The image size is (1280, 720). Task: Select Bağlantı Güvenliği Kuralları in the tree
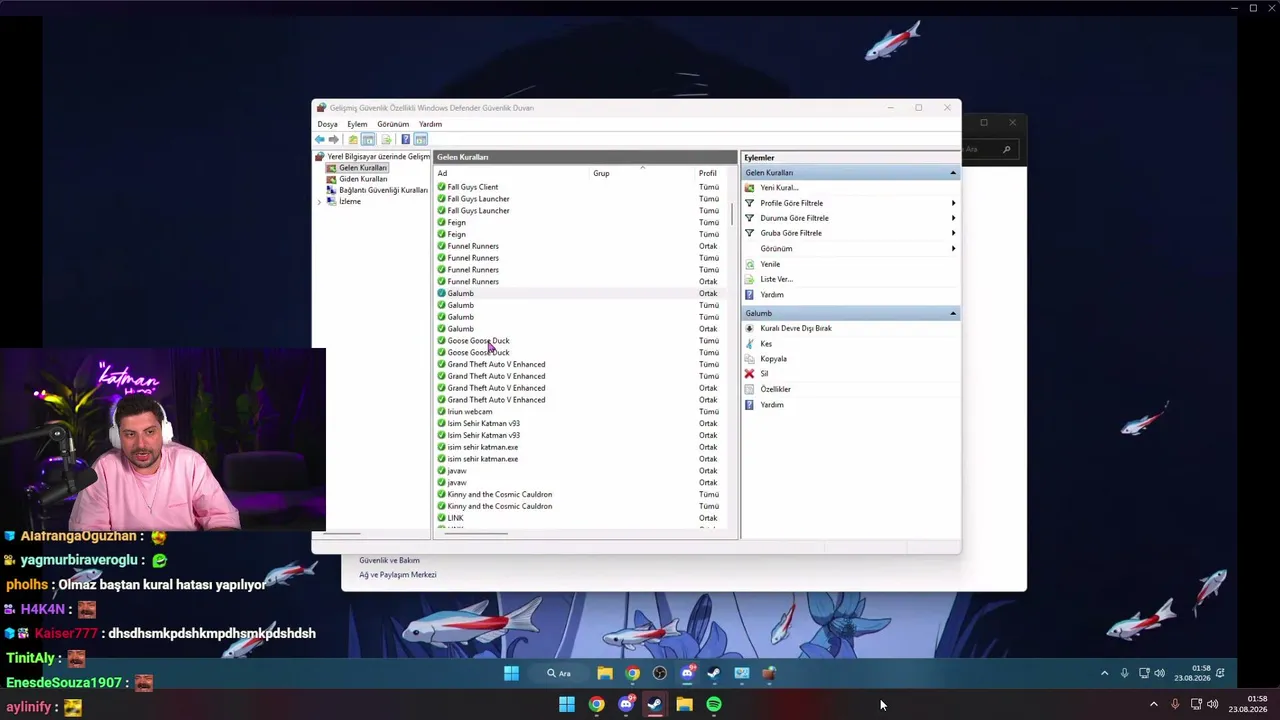coord(383,190)
